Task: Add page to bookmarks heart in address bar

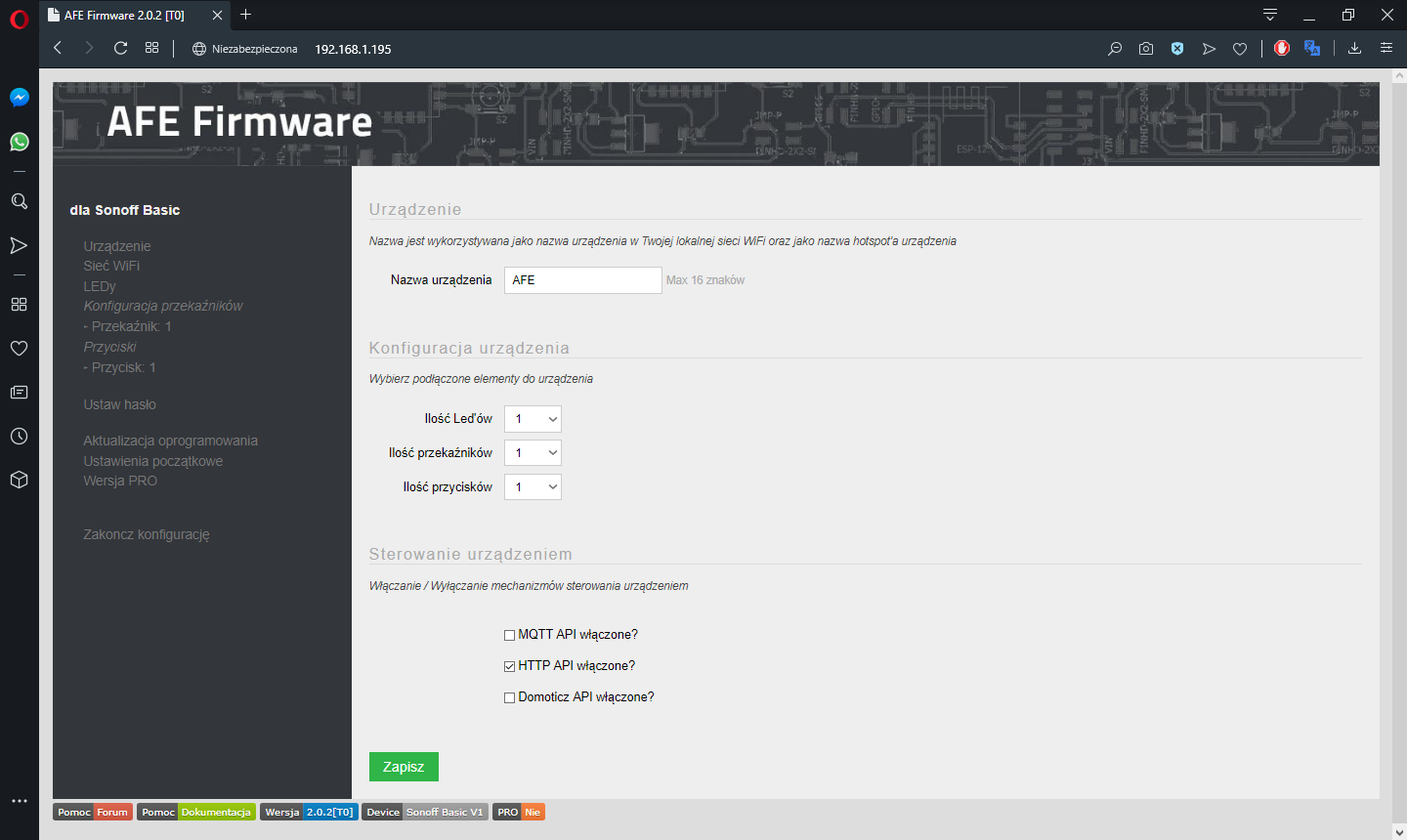Action: [1240, 49]
